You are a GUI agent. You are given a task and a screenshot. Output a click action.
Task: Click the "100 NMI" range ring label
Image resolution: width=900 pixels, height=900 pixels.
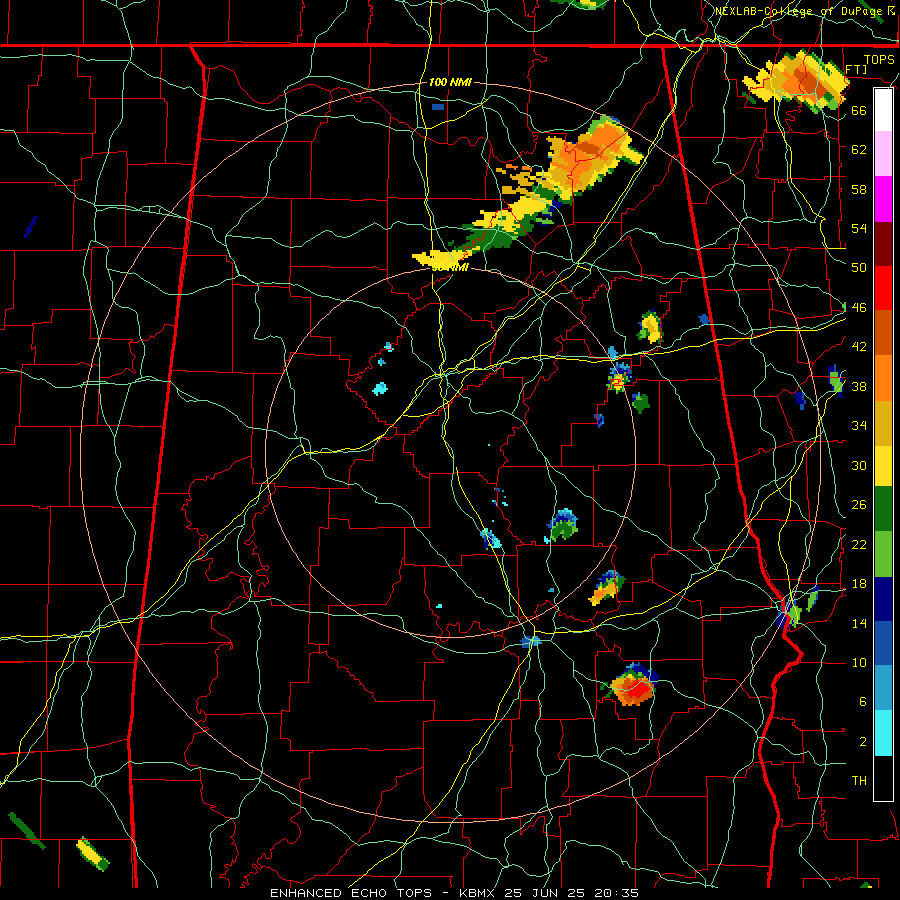449,82
